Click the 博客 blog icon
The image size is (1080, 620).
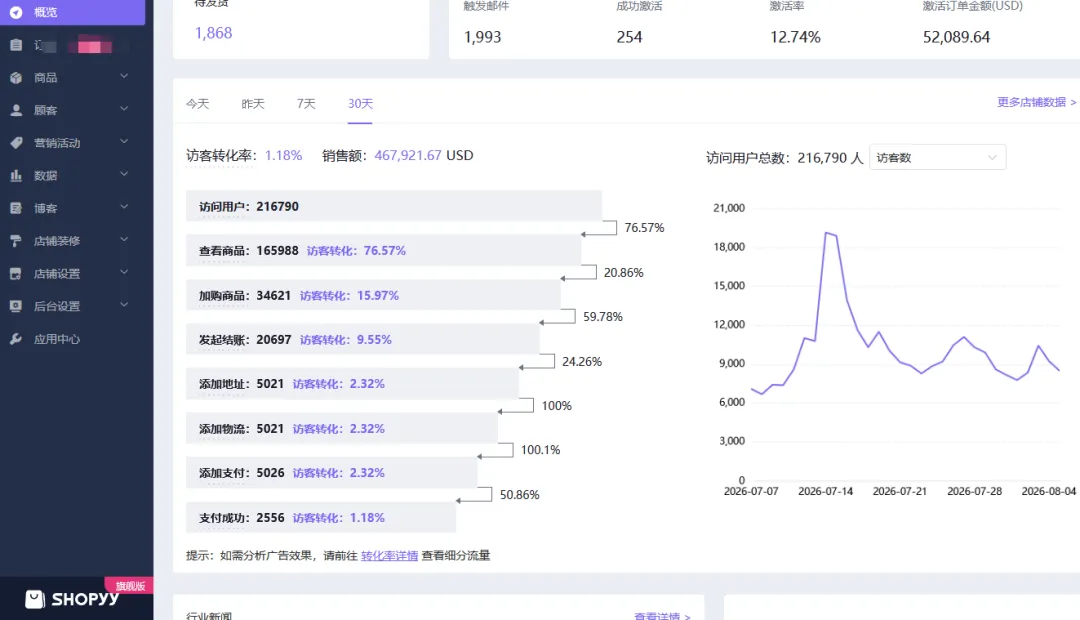(16, 208)
